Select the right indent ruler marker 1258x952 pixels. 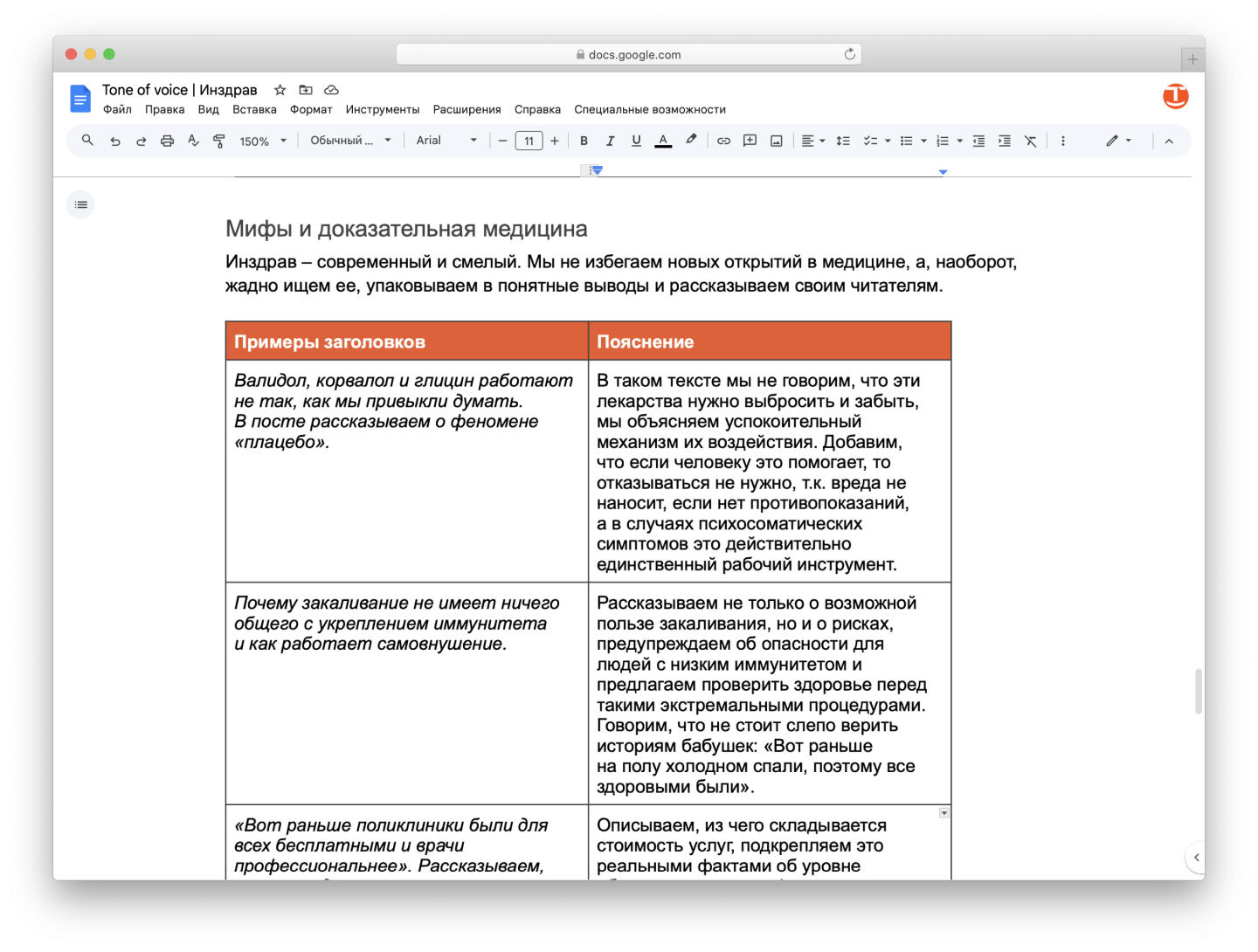pos(943,172)
